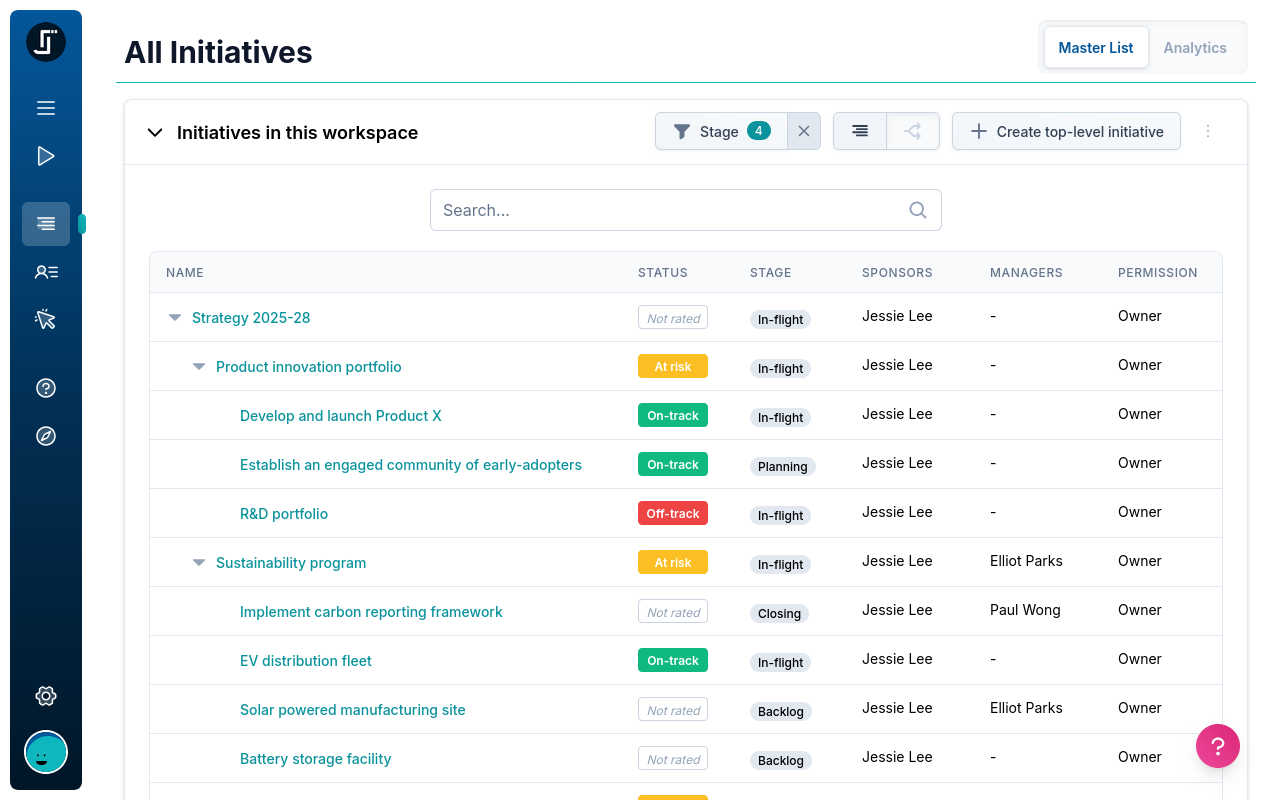Click Not rated badge for Battery storage facility
Image resolution: width=1280 pixels, height=800 pixels.
(x=673, y=759)
